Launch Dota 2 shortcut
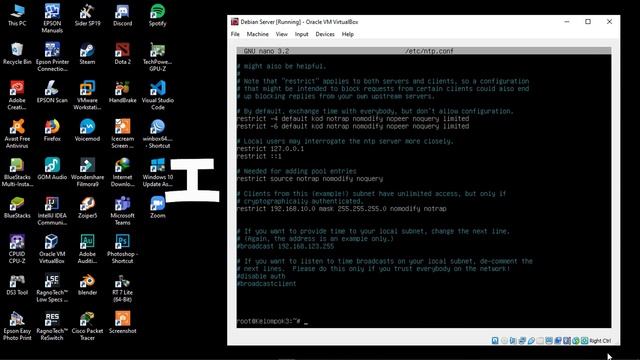This screenshot has width=640, height=360. pyautogui.click(x=122, y=54)
